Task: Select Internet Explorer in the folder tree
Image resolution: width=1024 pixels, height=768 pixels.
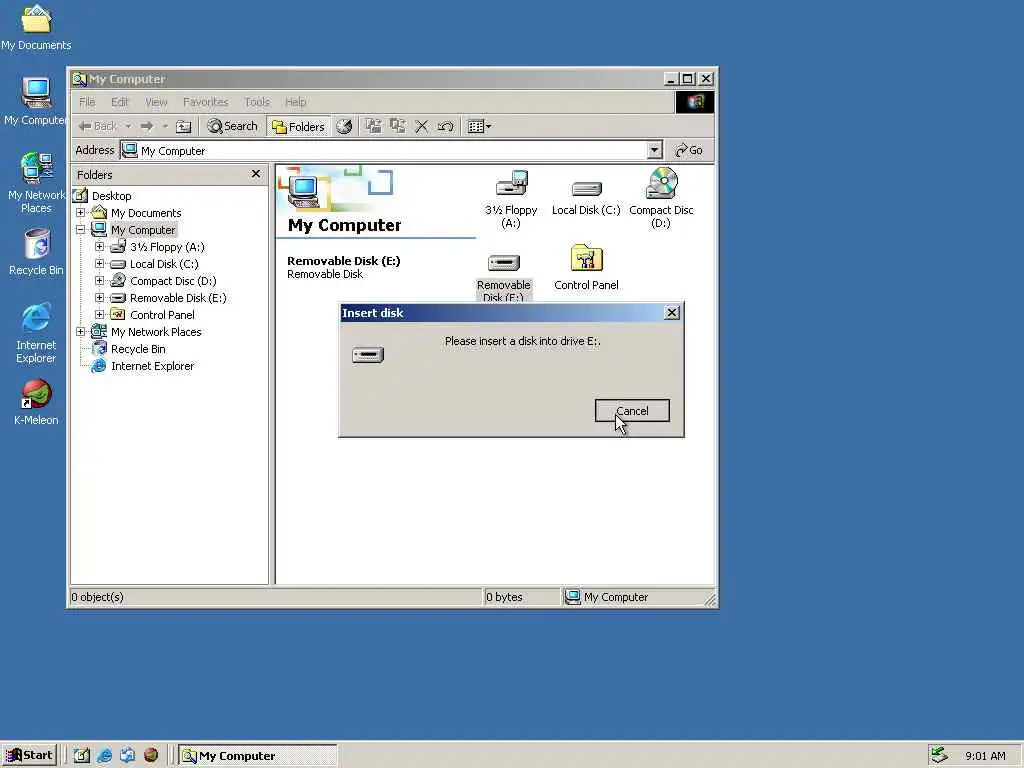Action: 152,366
